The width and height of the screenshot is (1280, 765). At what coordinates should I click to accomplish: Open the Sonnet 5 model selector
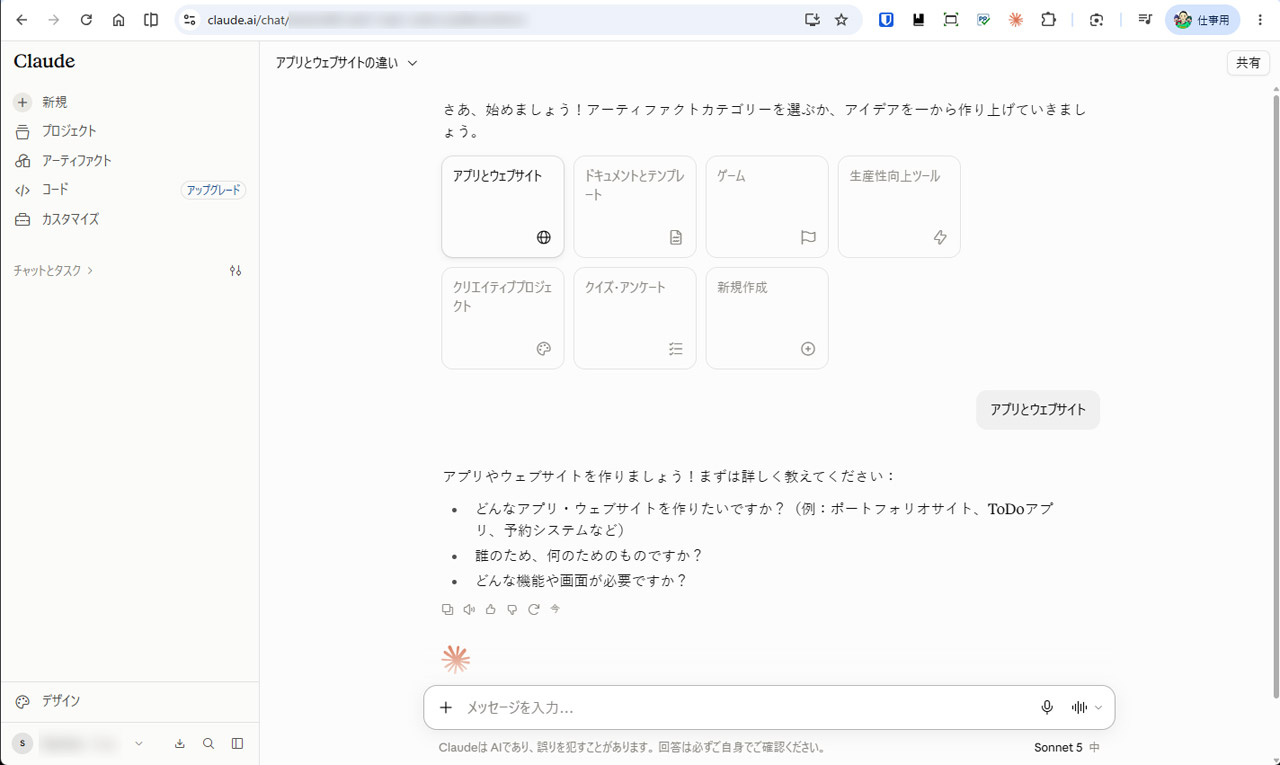coord(1067,747)
